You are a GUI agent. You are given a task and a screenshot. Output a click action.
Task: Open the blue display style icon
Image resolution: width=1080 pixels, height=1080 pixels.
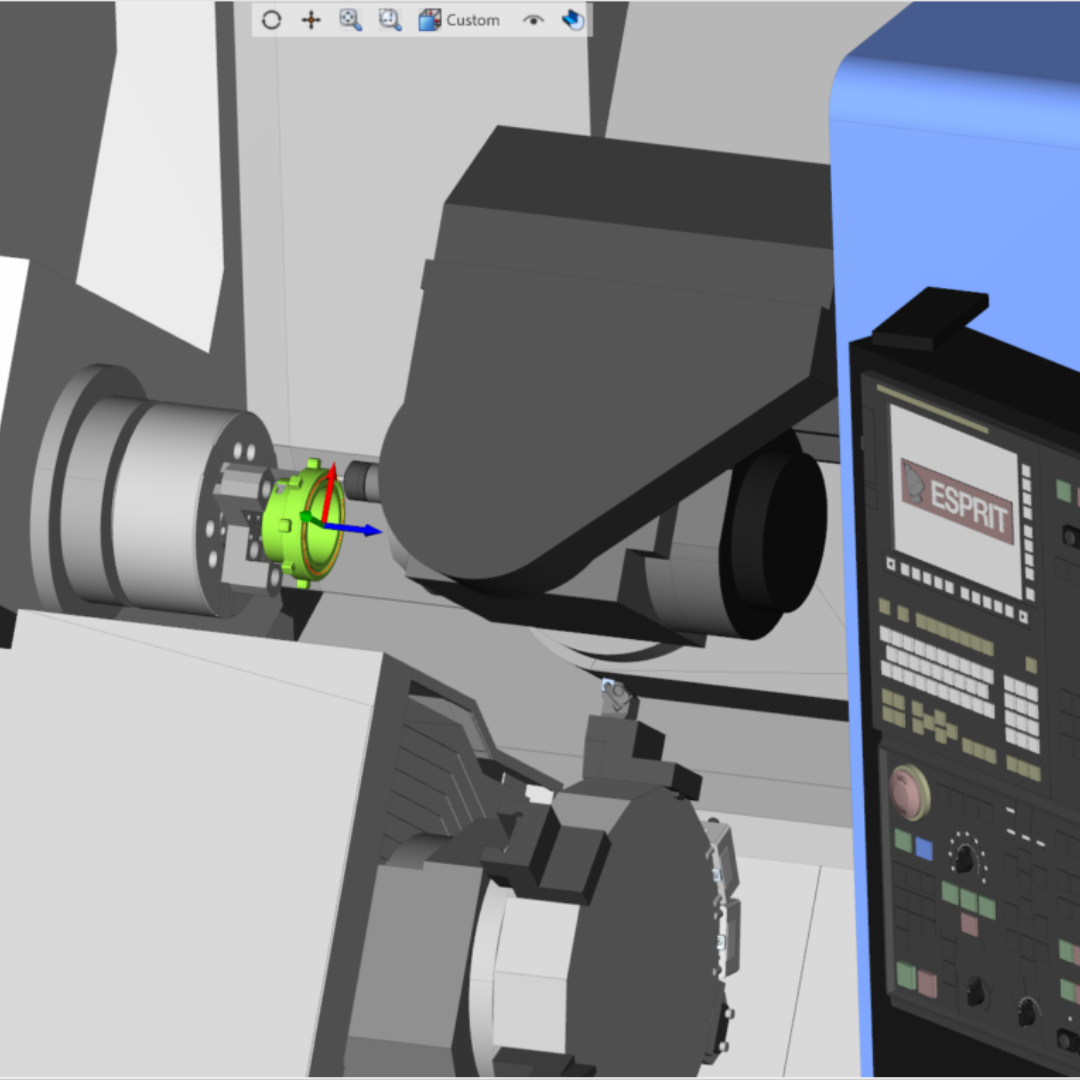click(573, 20)
